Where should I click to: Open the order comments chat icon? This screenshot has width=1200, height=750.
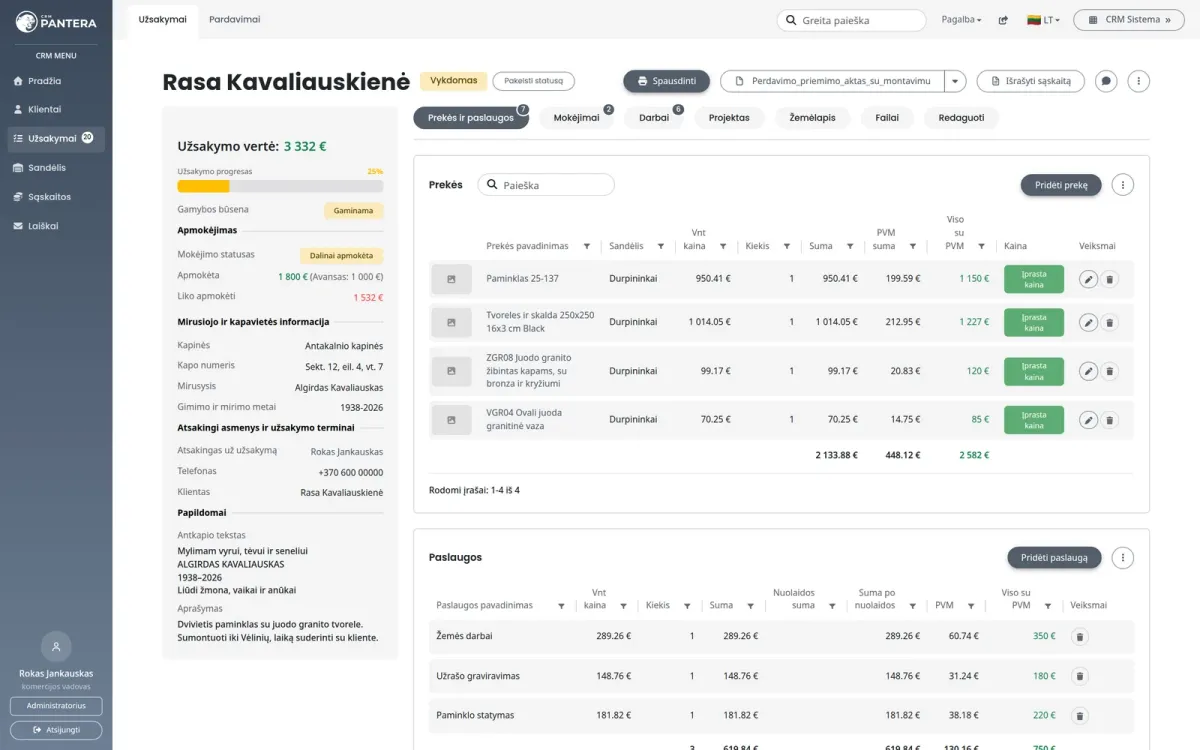point(1106,81)
